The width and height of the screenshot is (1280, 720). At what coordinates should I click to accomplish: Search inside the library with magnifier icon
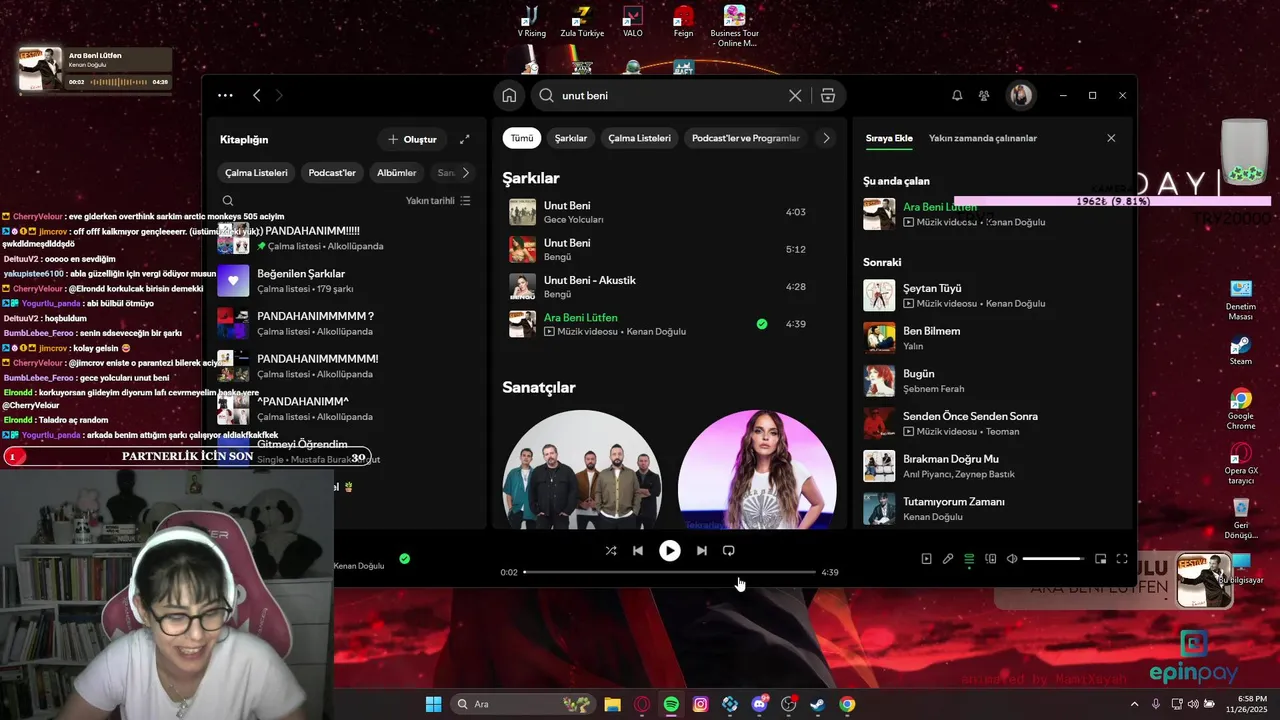(x=228, y=201)
